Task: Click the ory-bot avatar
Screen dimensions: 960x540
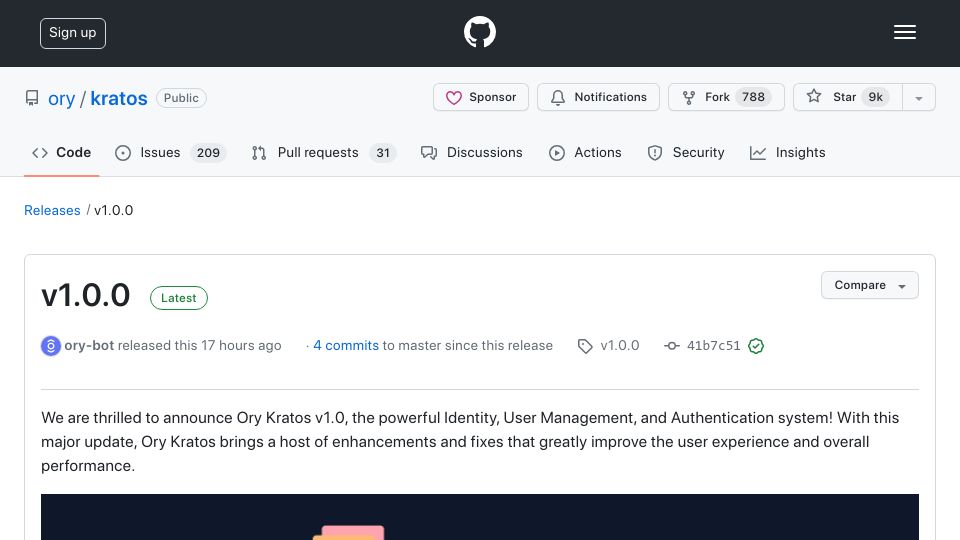Action: [x=51, y=346]
